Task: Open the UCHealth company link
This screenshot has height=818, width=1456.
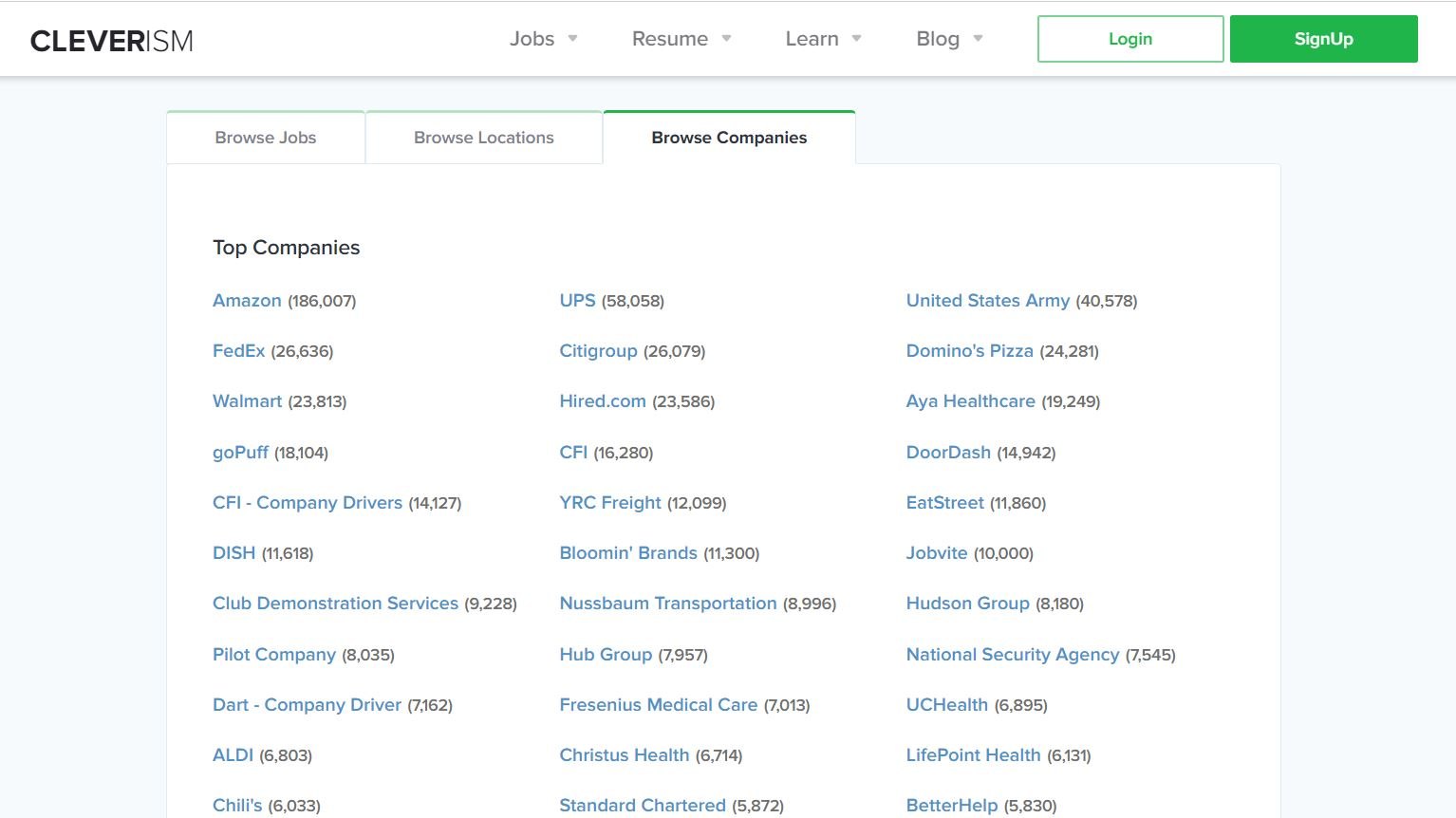Action: click(x=947, y=705)
